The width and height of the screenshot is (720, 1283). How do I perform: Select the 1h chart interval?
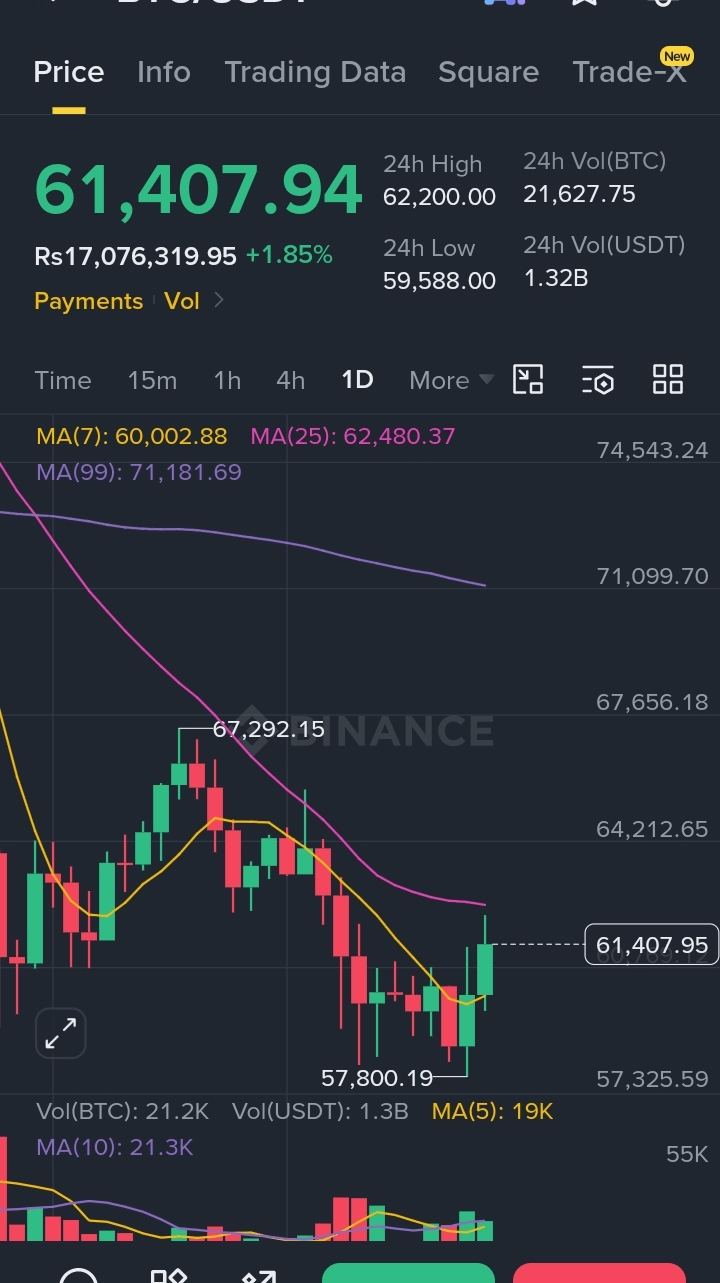point(227,380)
